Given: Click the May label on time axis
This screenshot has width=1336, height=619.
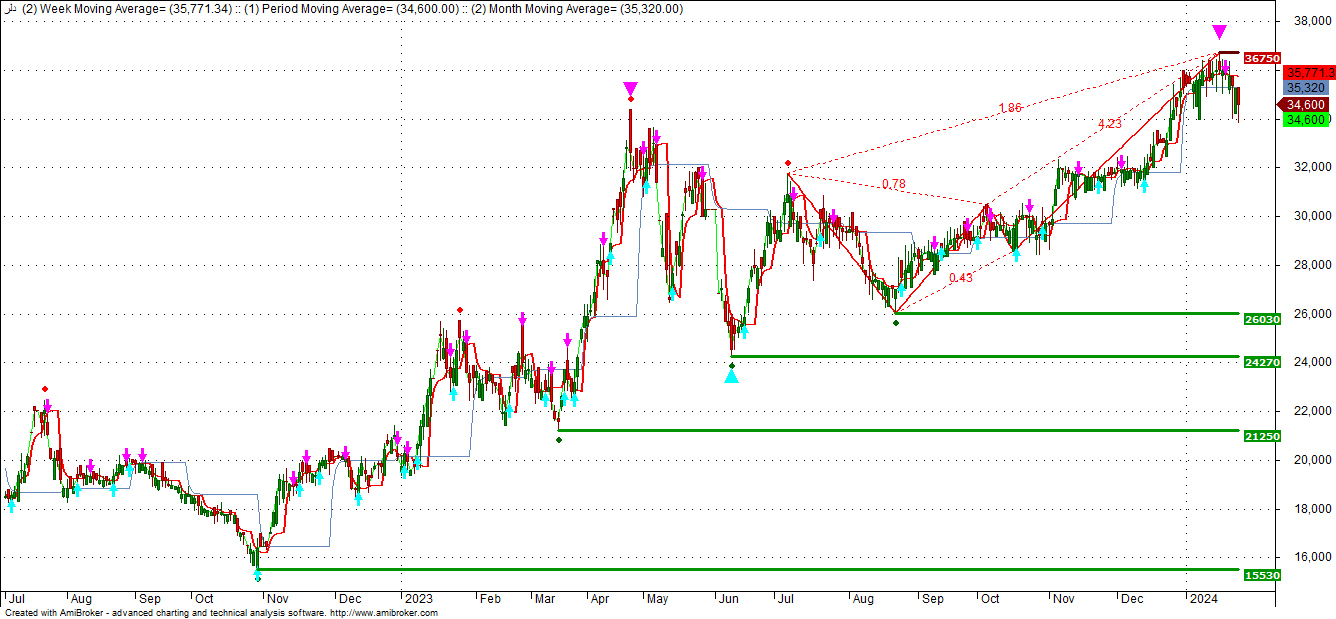Looking at the screenshot, I should pos(657,598).
